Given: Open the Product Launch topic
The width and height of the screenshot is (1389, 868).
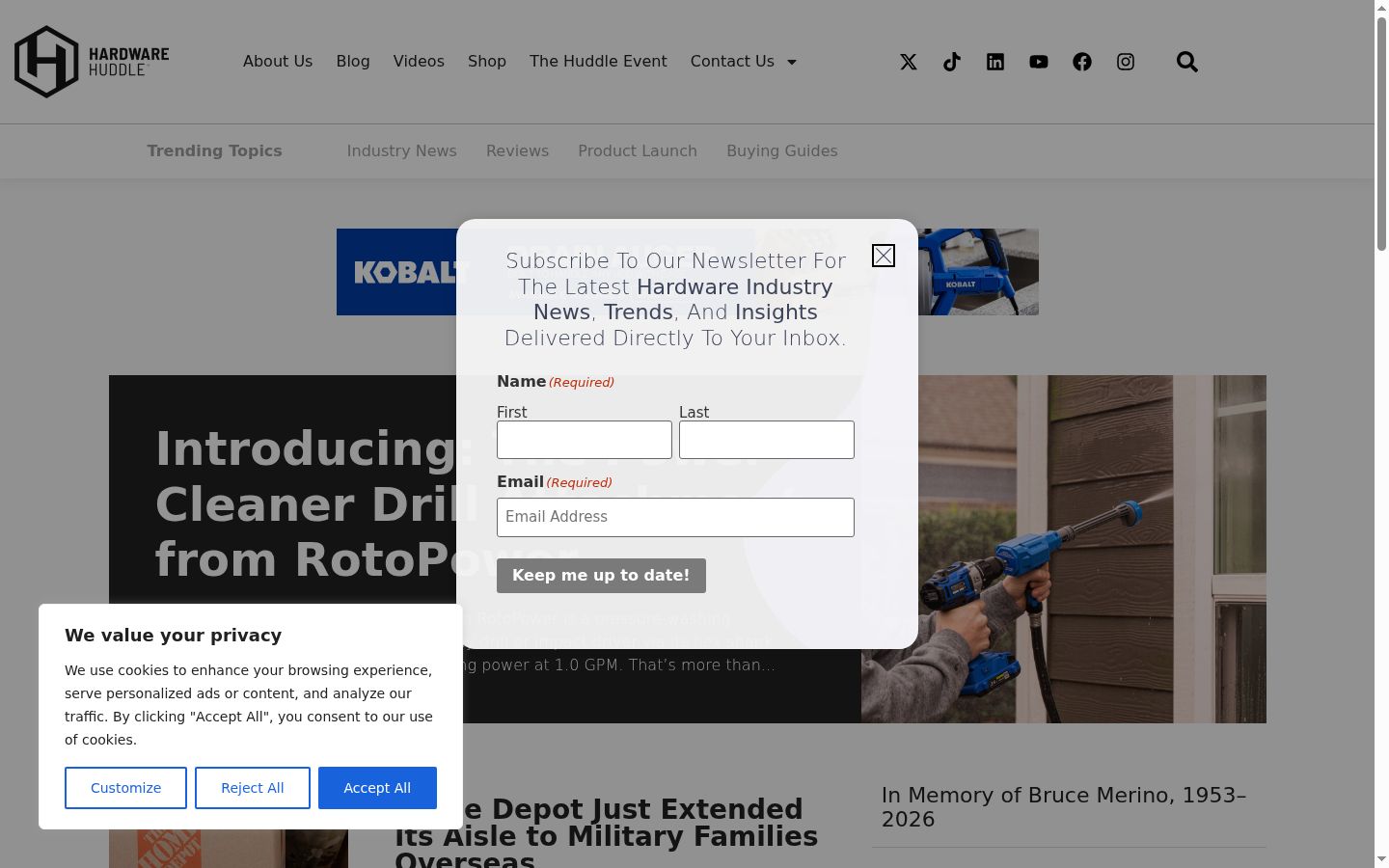Looking at the screenshot, I should pos(638,150).
